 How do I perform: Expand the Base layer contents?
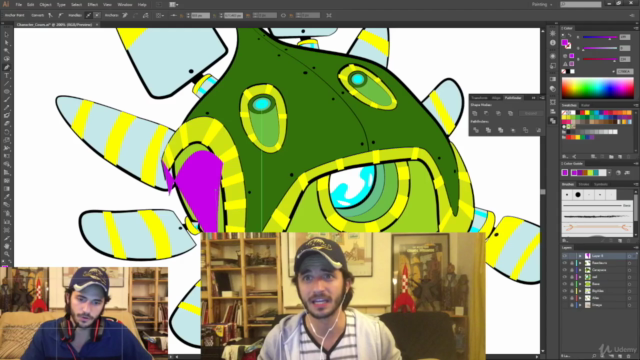click(x=580, y=284)
